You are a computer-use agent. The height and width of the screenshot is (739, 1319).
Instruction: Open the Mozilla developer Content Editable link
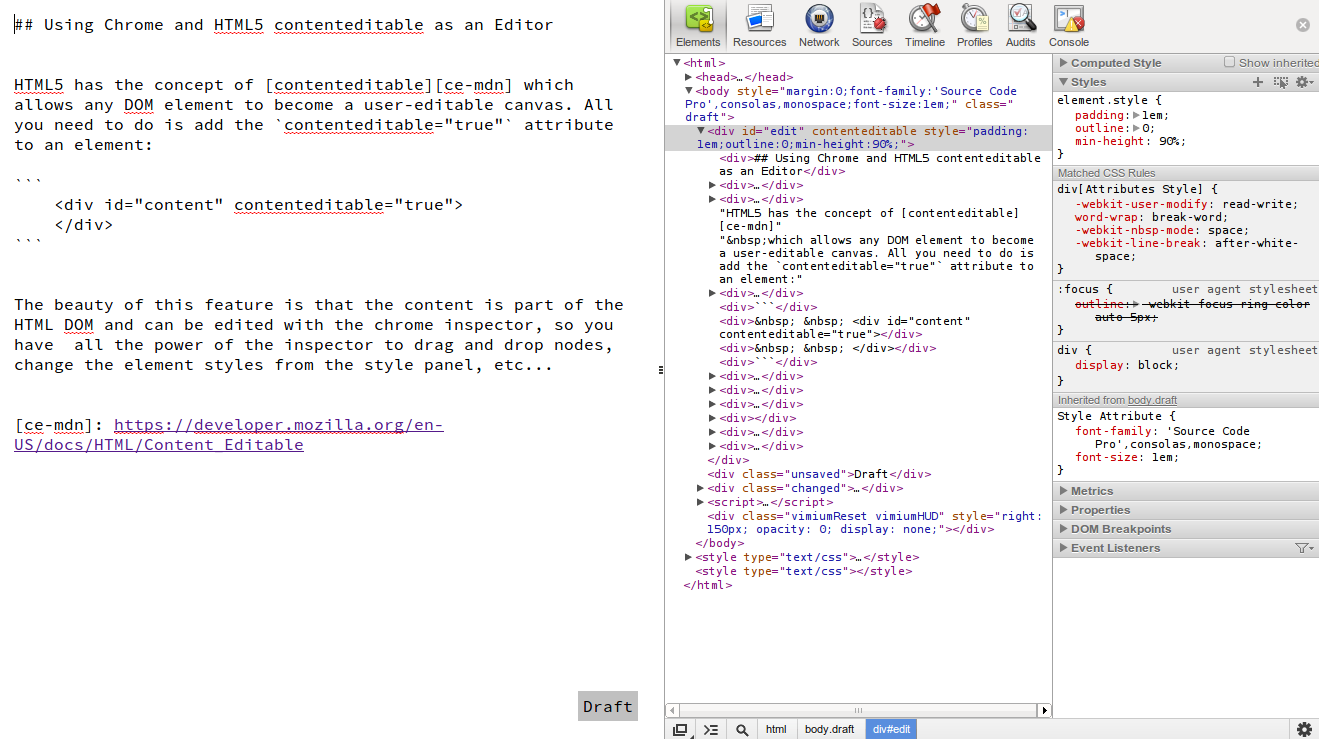[229, 435]
